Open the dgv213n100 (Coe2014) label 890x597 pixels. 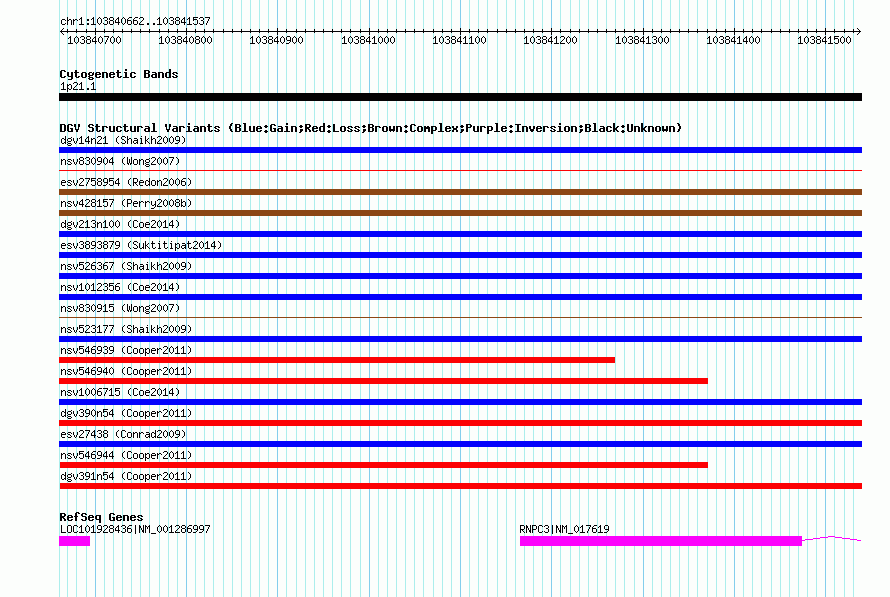[120, 224]
